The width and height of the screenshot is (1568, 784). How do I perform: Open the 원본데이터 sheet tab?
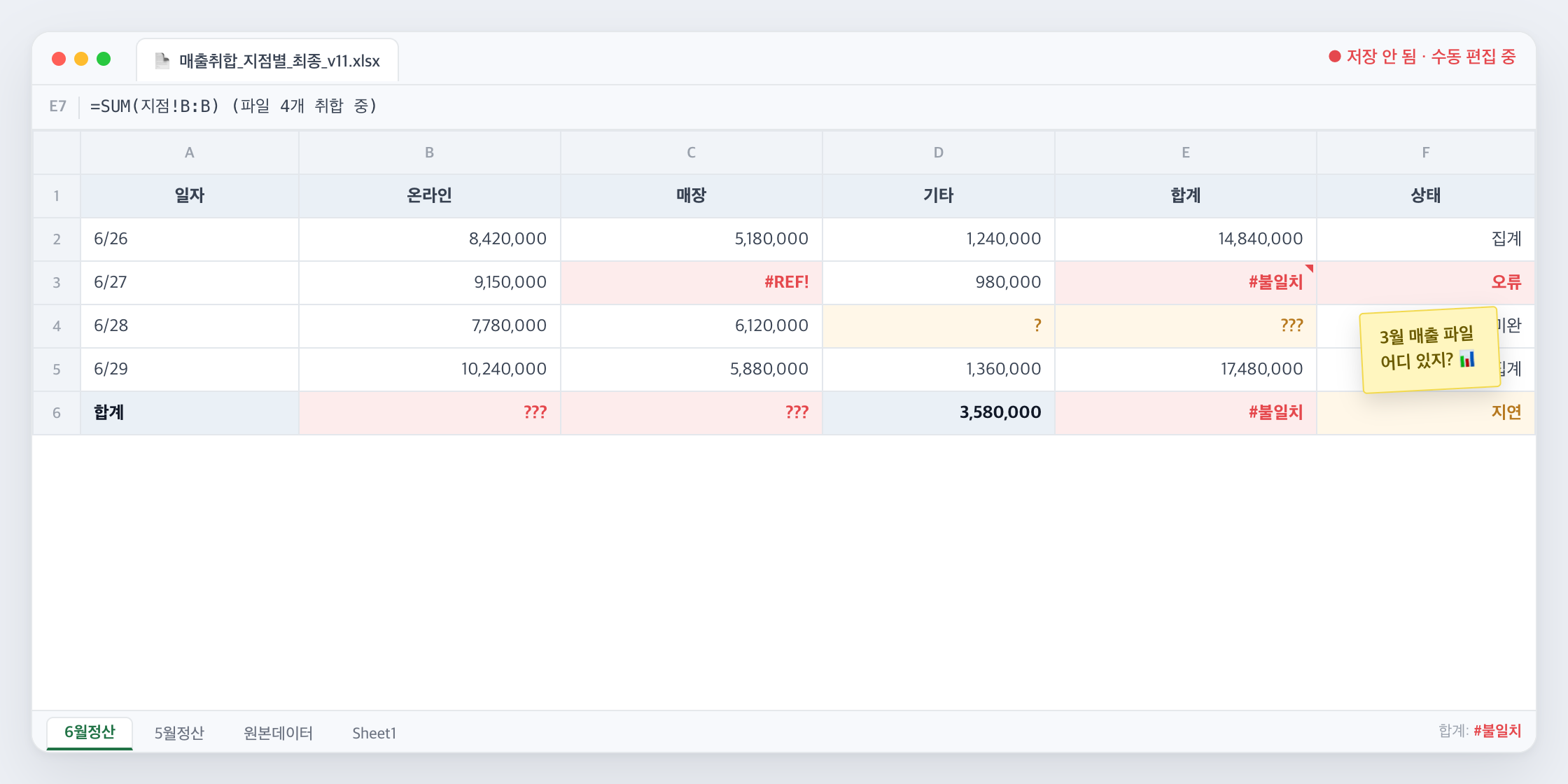pyautogui.click(x=278, y=733)
